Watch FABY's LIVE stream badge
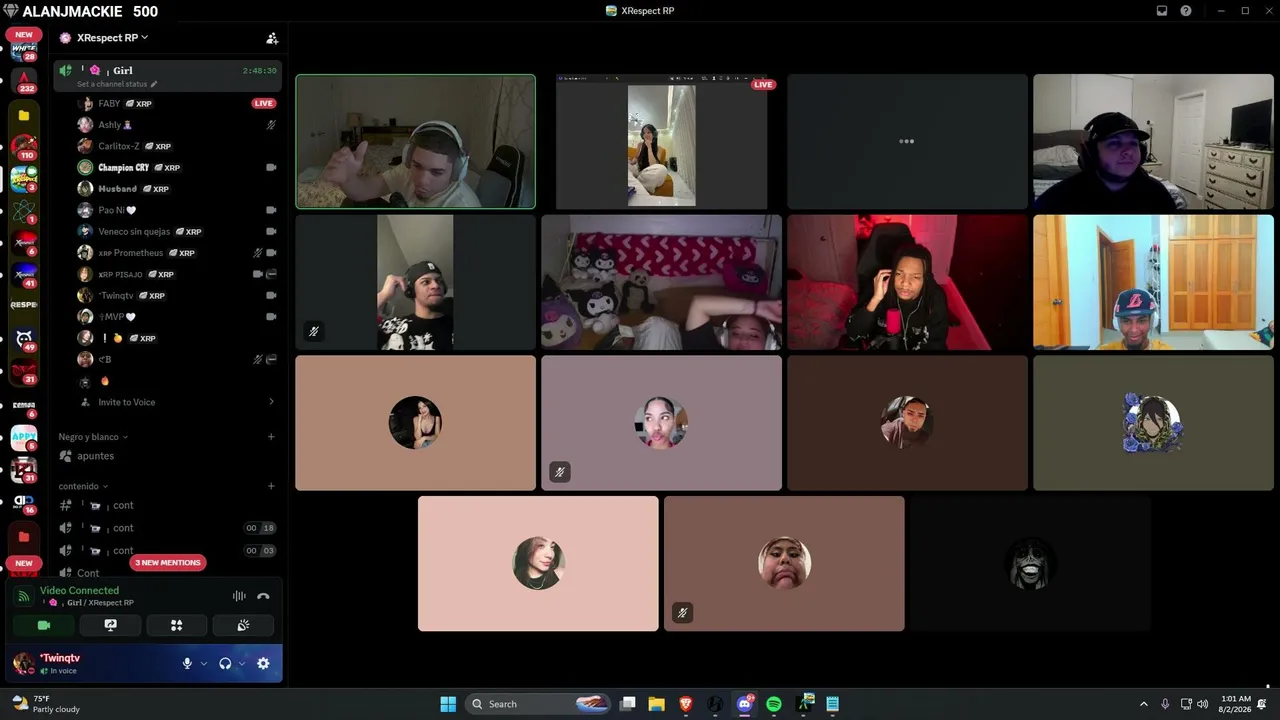Screen dimensions: 1280x720 [264, 103]
